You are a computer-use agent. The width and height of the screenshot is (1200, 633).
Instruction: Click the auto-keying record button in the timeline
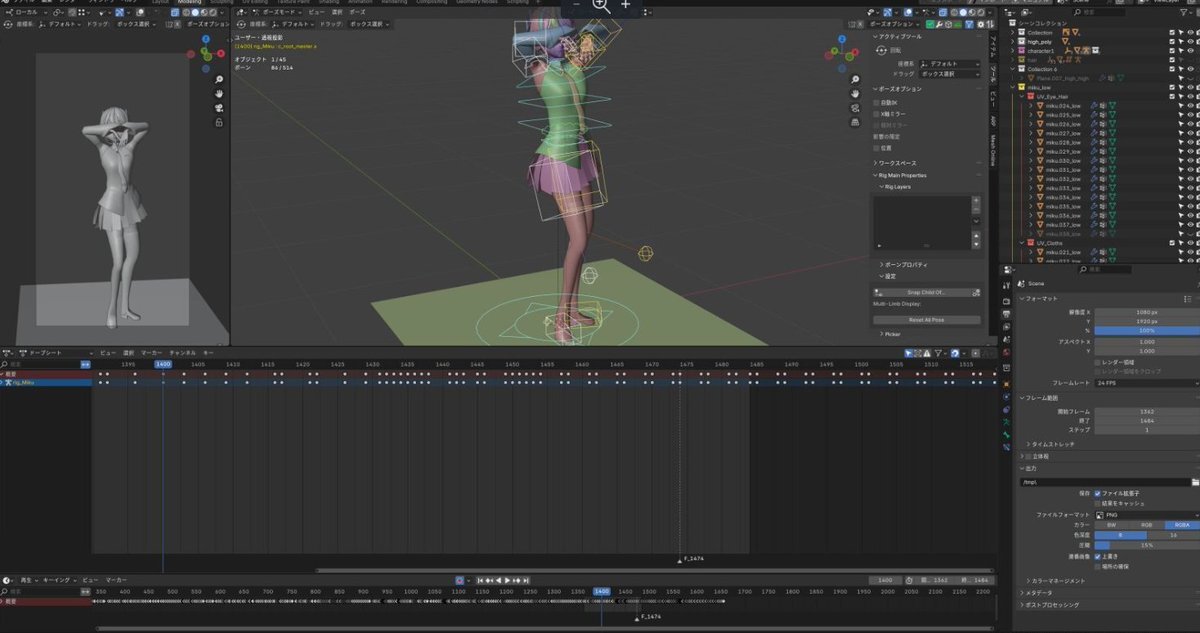[x=460, y=580]
